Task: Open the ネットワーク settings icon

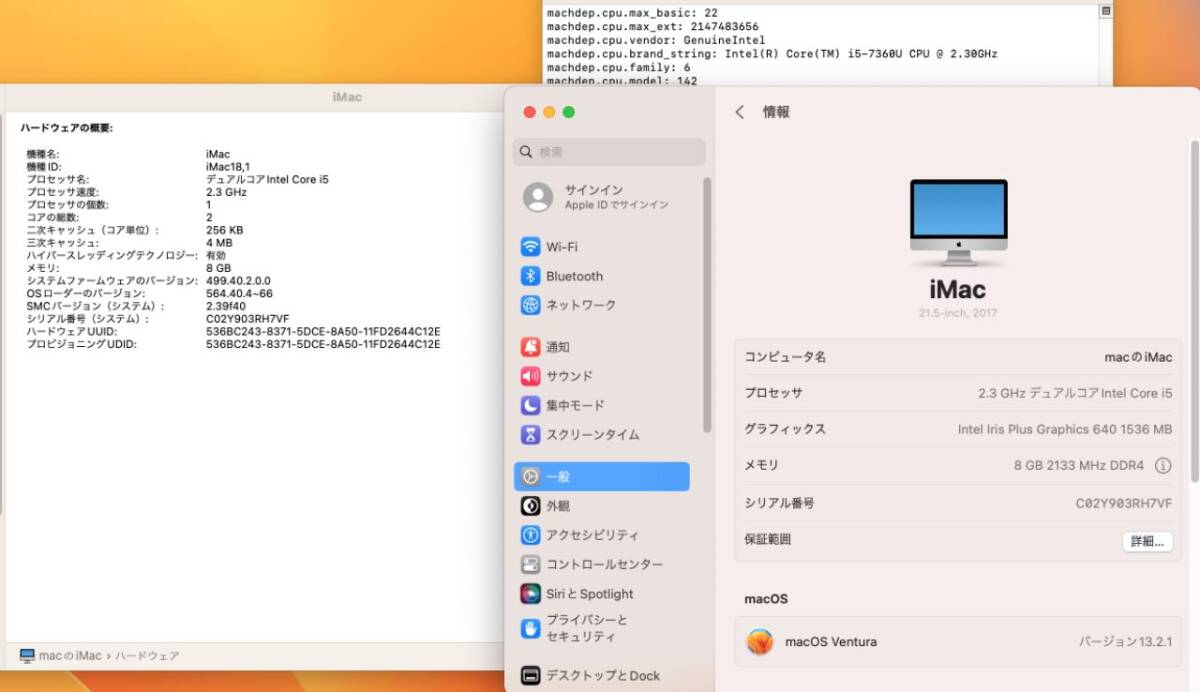Action: coord(580,305)
